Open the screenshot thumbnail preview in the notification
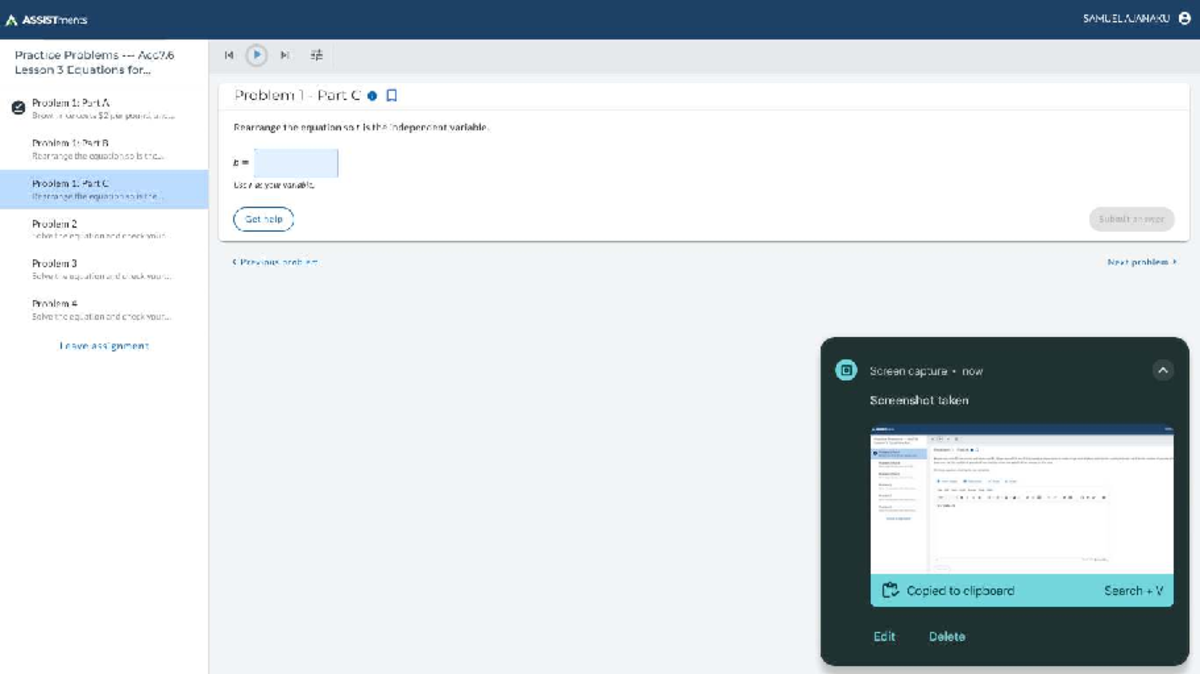 [1021, 500]
